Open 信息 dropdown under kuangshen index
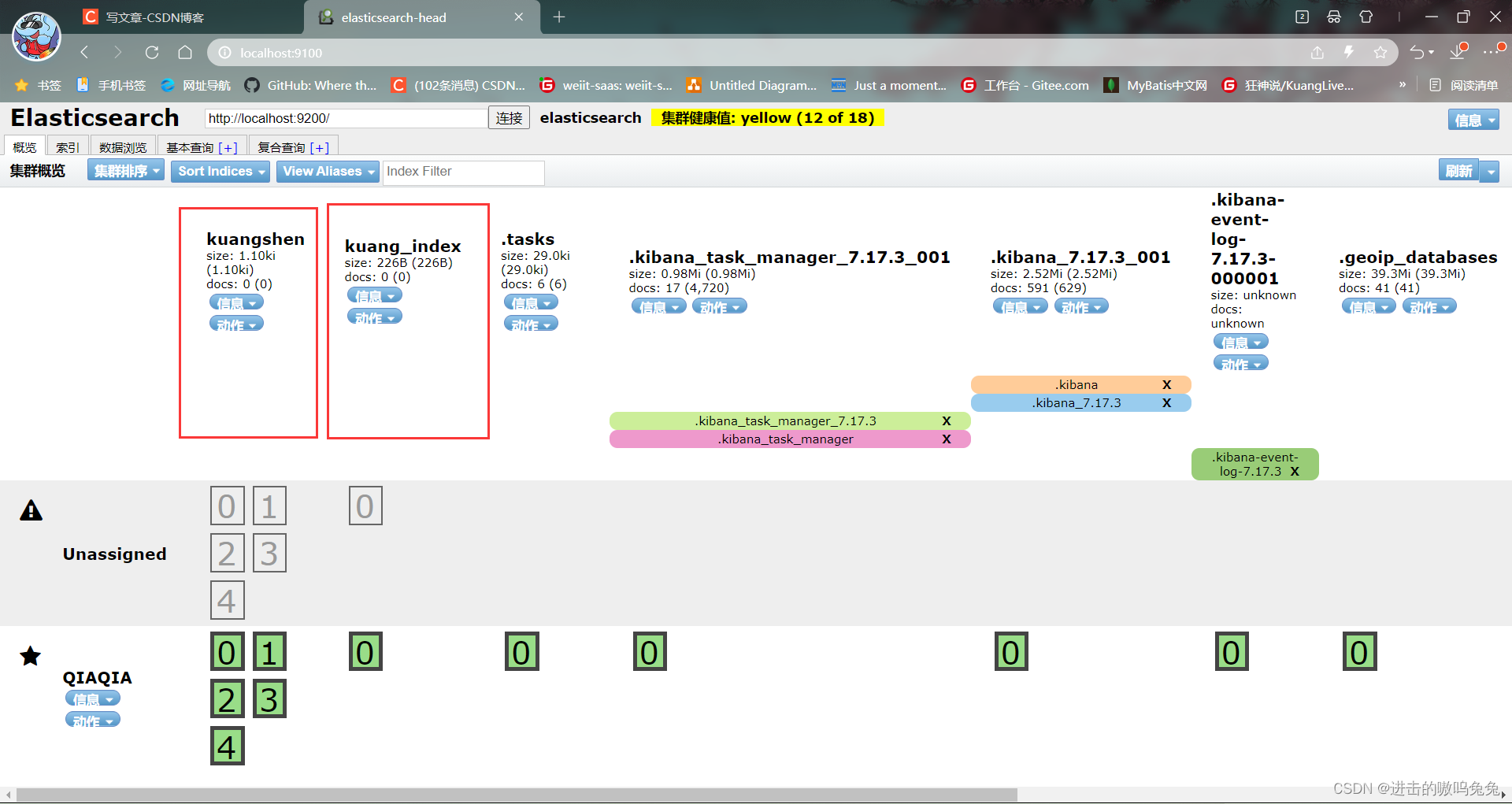 pyautogui.click(x=236, y=302)
